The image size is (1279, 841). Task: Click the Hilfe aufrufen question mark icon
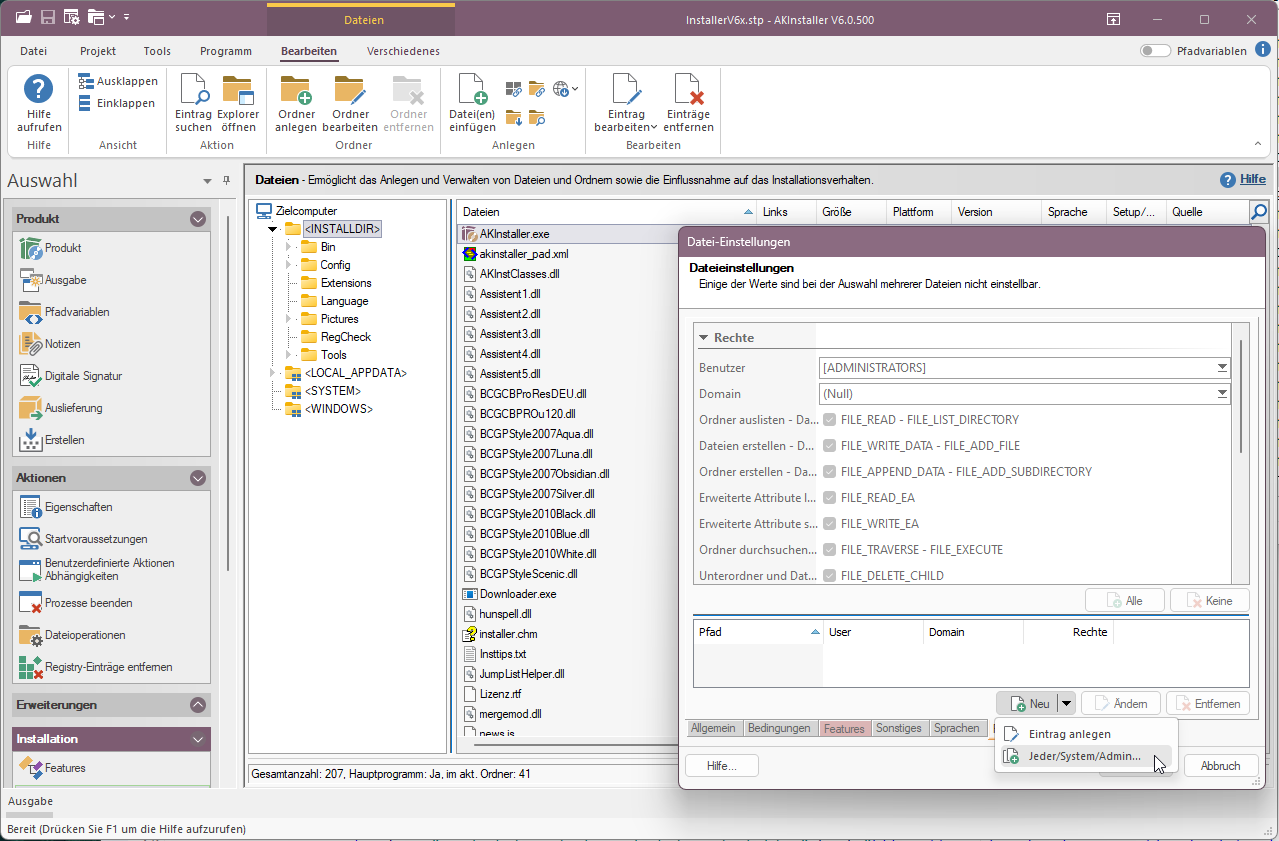(39, 90)
